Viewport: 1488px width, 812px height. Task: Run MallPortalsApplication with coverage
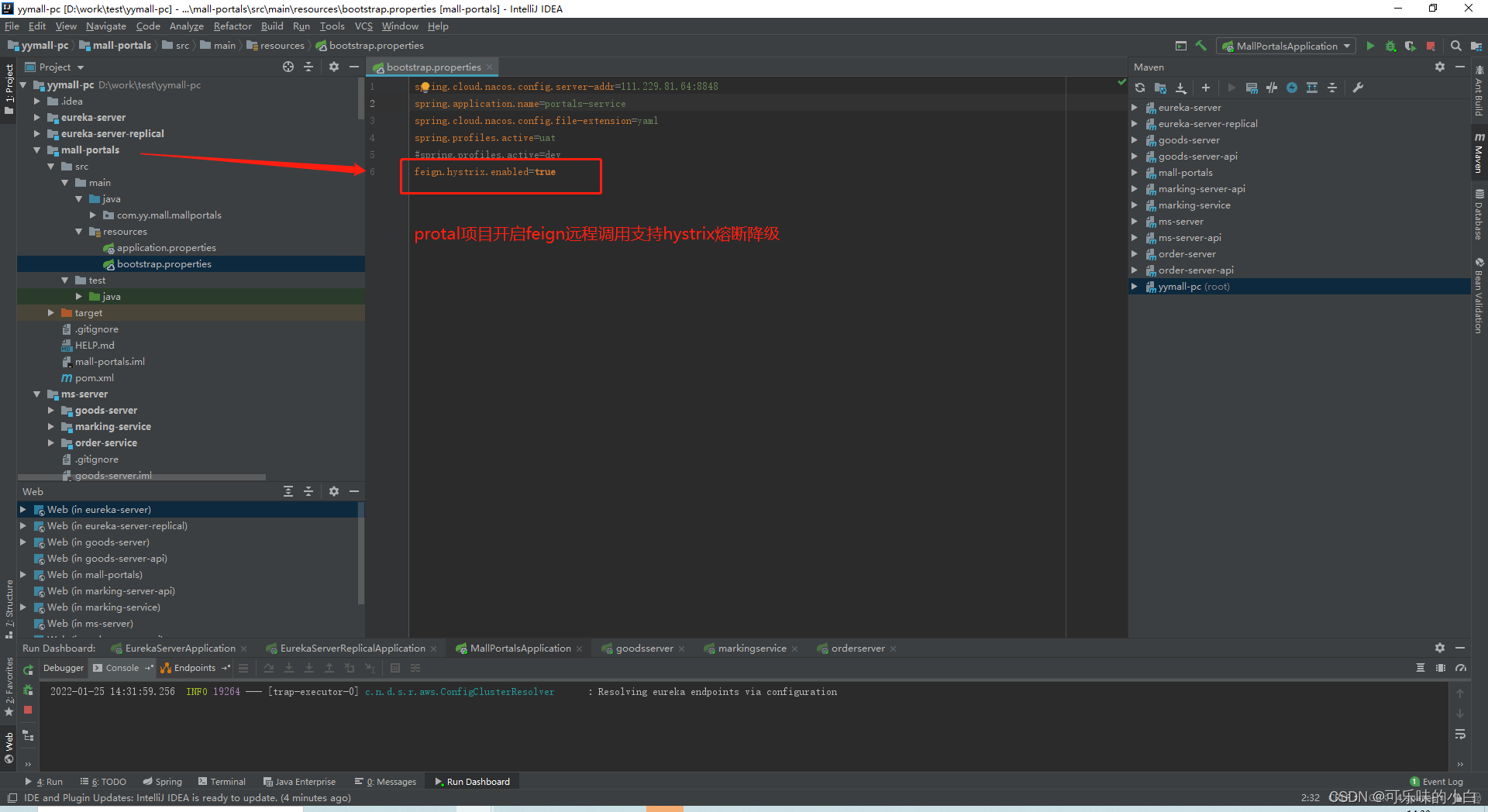point(1410,46)
